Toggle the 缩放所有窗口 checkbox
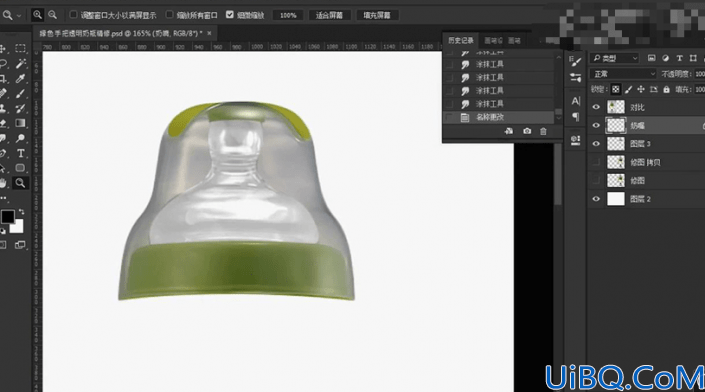 pos(169,15)
